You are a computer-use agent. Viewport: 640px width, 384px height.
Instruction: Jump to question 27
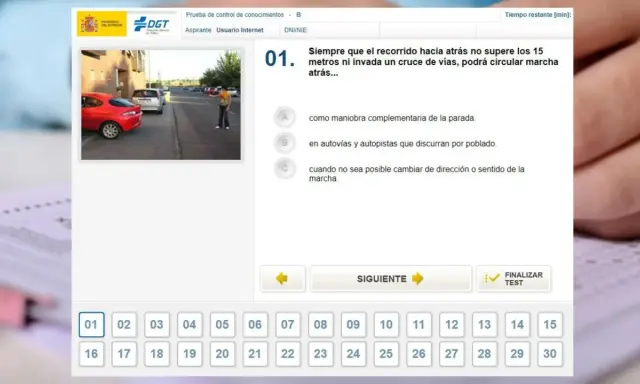point(452,353)
